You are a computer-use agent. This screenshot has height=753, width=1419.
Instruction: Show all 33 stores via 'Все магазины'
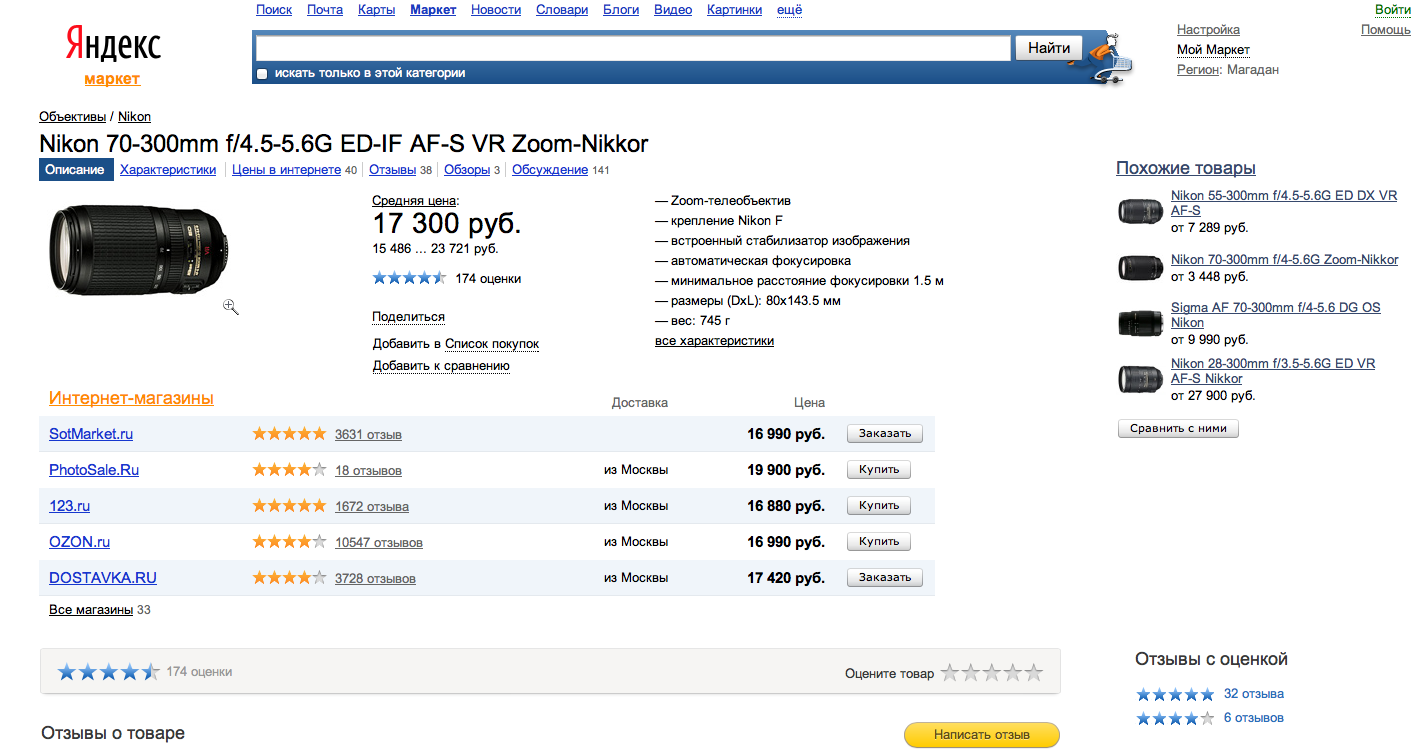point(91,610)
